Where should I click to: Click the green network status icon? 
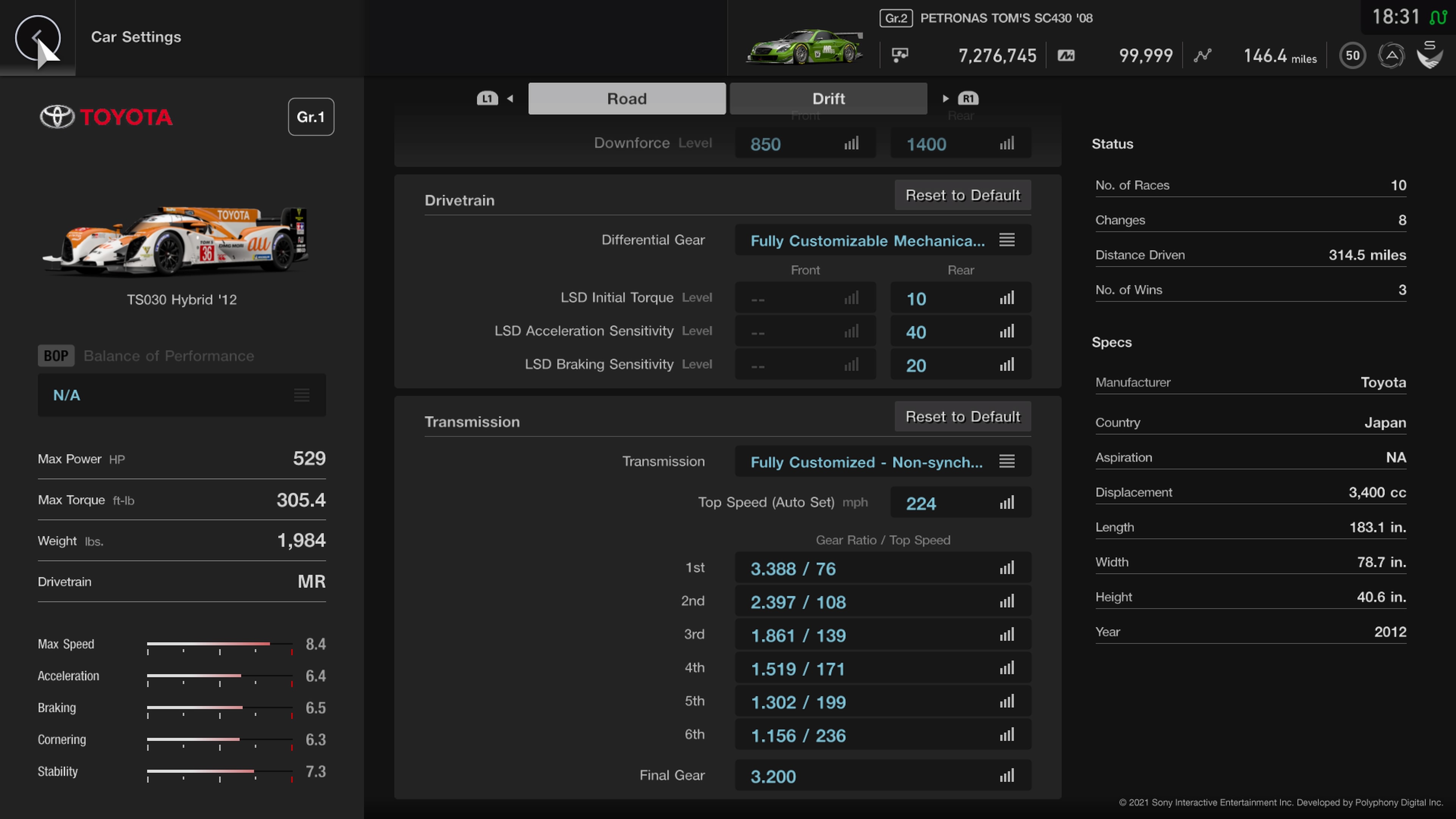tap(1438, 17)
